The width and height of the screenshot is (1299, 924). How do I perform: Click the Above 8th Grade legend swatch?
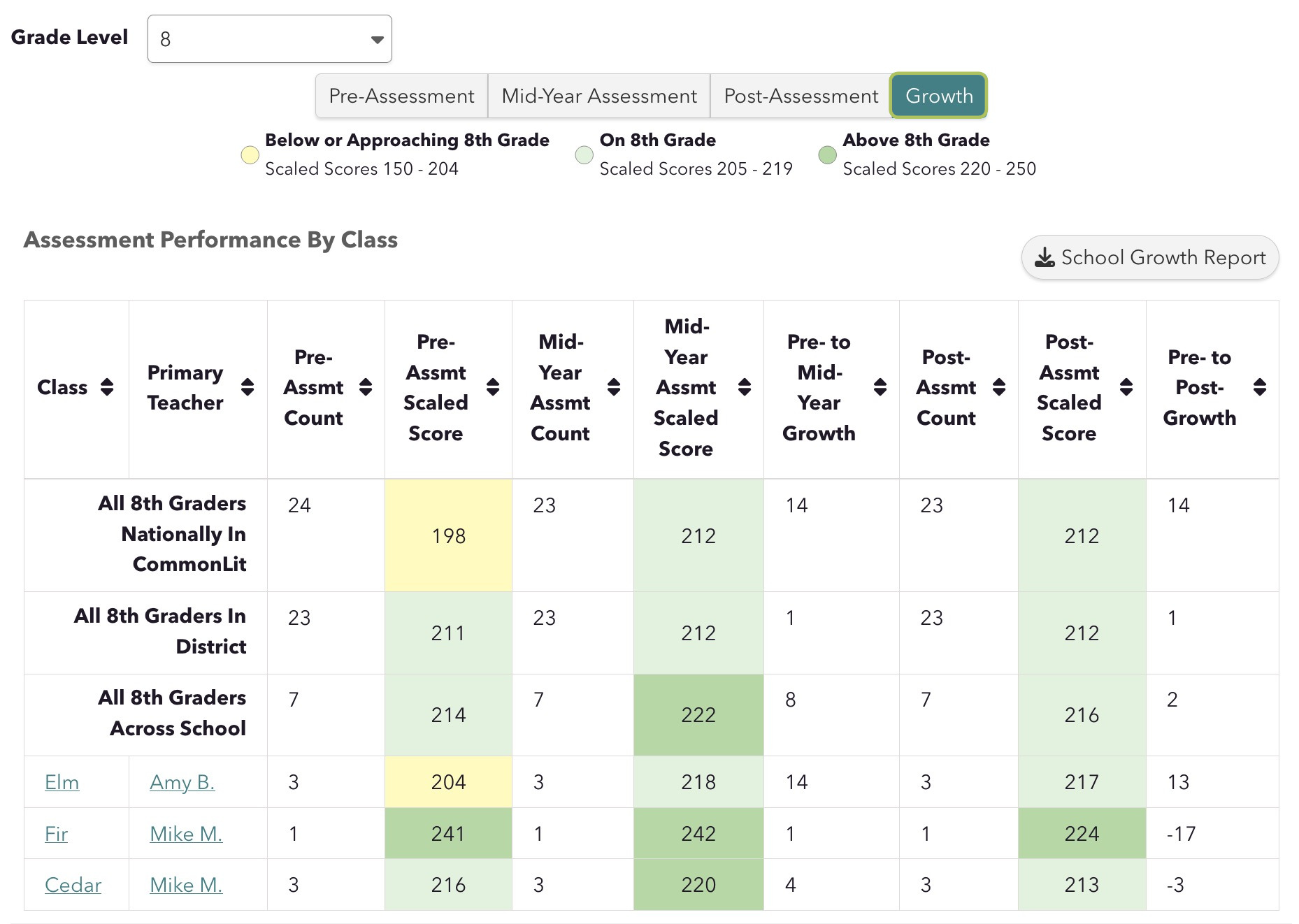[x=828, y=154]
